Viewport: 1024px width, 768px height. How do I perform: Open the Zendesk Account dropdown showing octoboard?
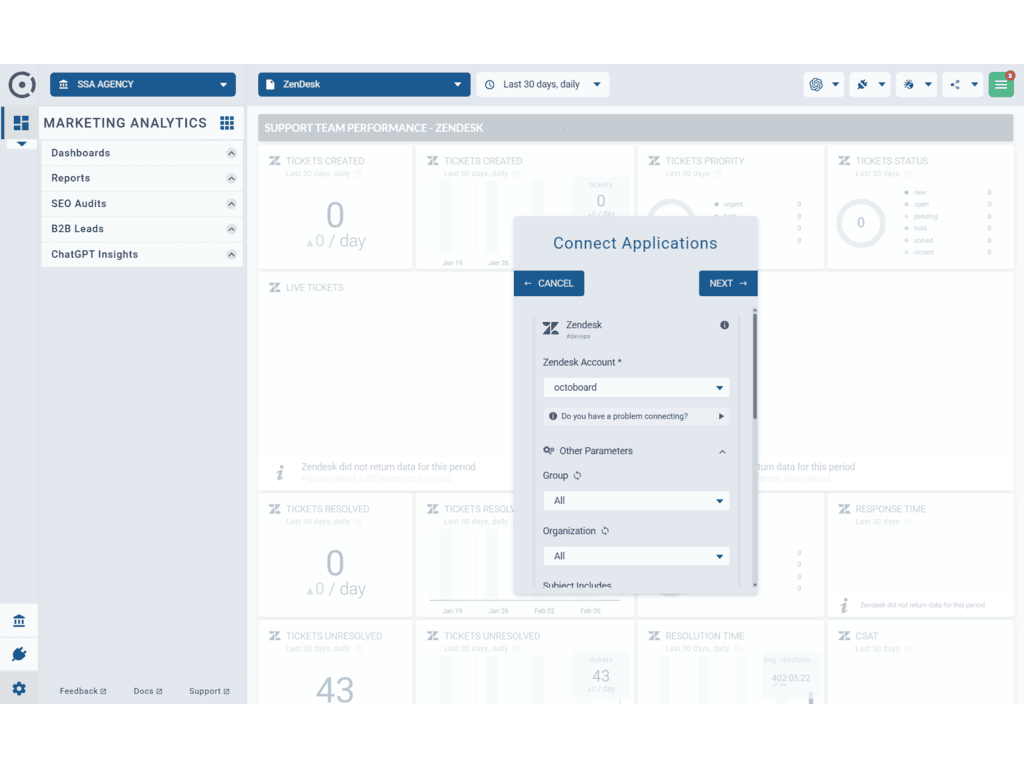click(636, 387)
